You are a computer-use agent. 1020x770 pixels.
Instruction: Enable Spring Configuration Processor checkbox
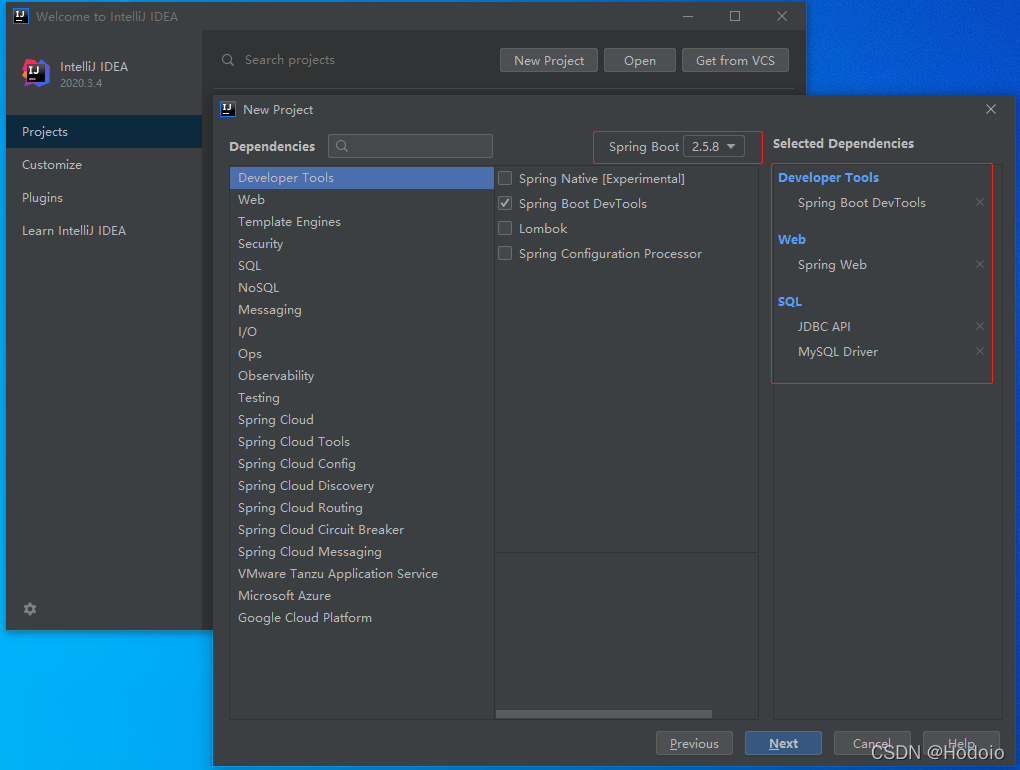coord(505,253)
